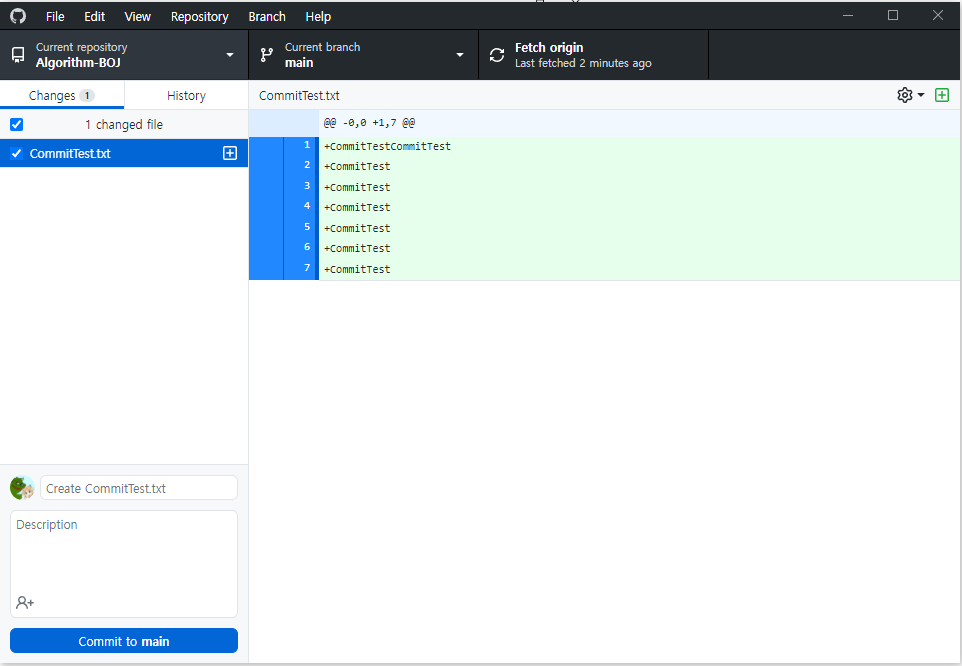Open the File menu
The image size is (962, 666).
tap(55, 17)
